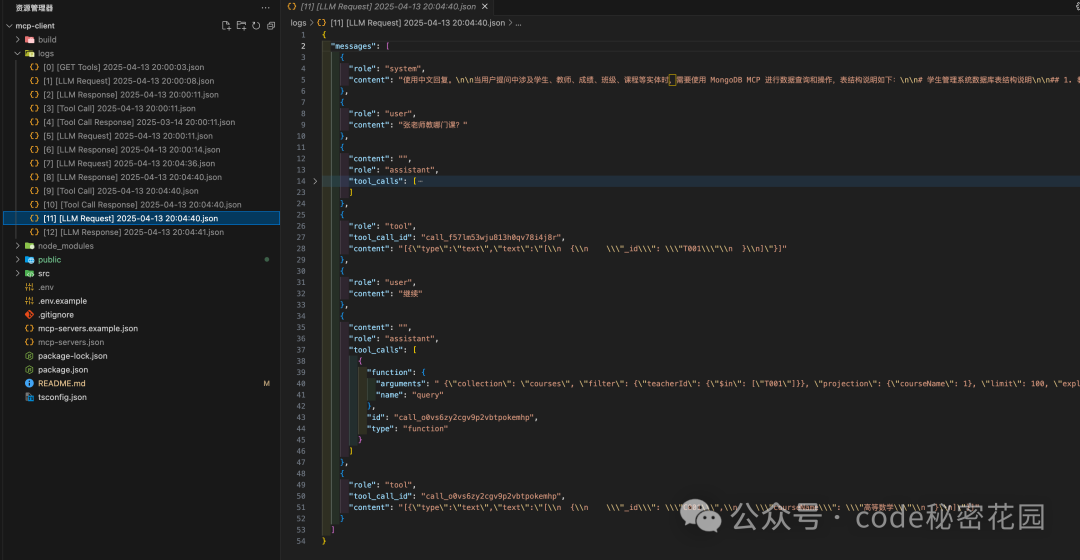
Task: Click the id value call_o0vs6zy2cgv9p2vbtpokemhp on line 43
Action: coord(464,417)
